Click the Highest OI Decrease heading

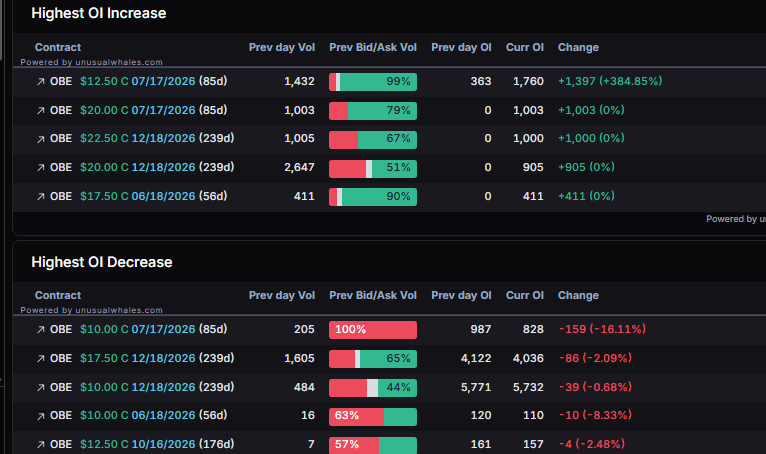coord(102,262)
